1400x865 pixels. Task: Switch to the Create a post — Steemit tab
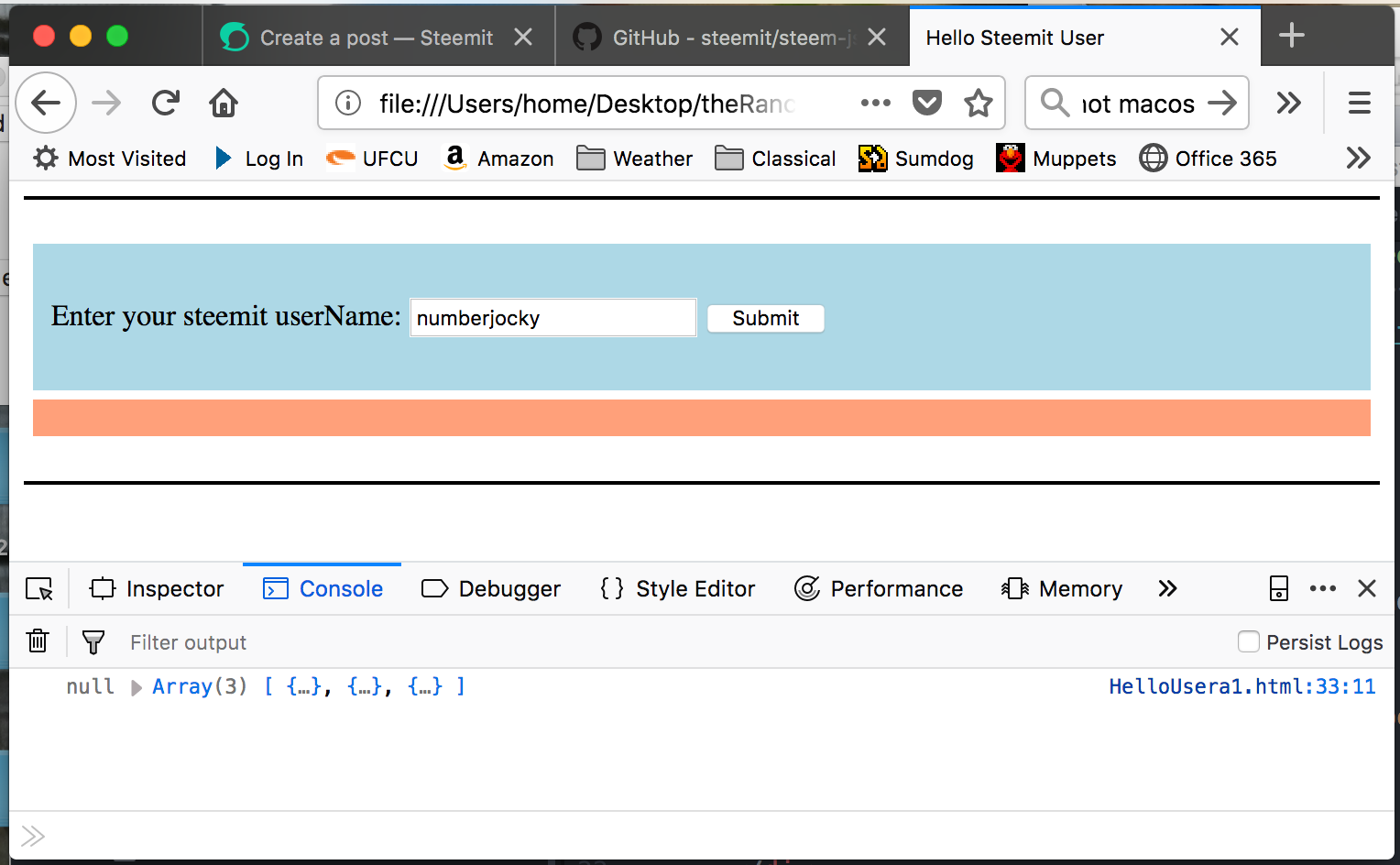(x=378, y=37)
